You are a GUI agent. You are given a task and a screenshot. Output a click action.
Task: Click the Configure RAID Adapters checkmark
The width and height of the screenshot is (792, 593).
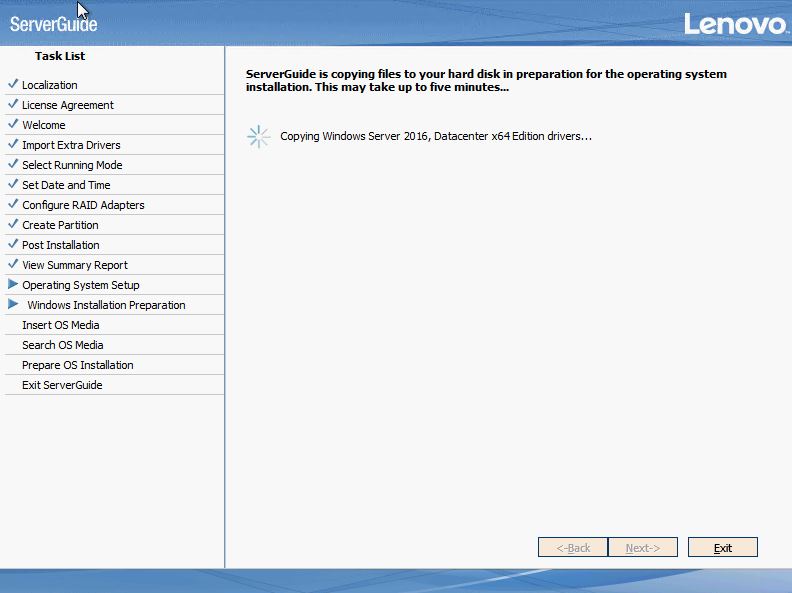coord(13,204)
